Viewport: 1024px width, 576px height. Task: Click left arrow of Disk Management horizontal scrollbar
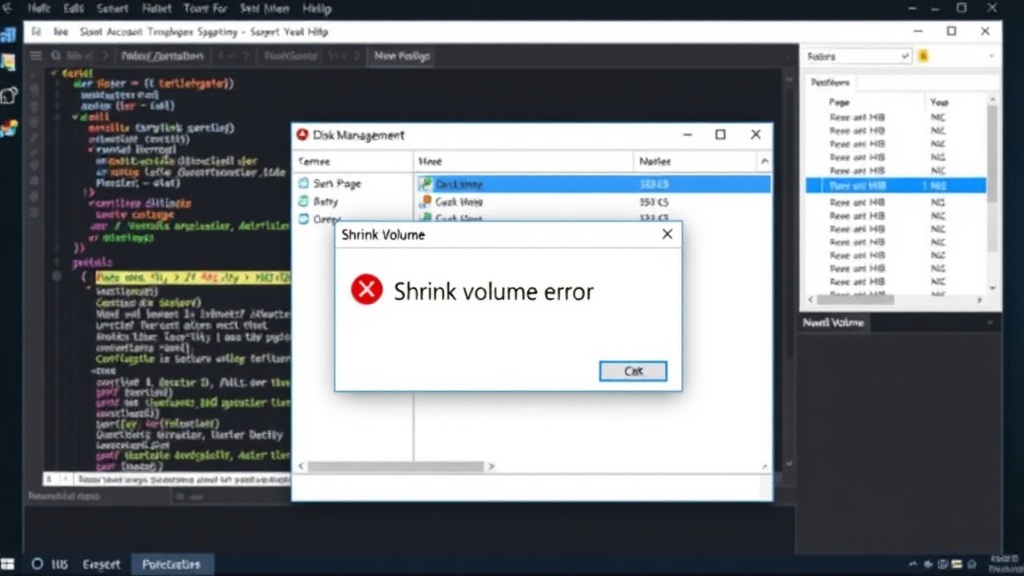click(x=301, y=466)
